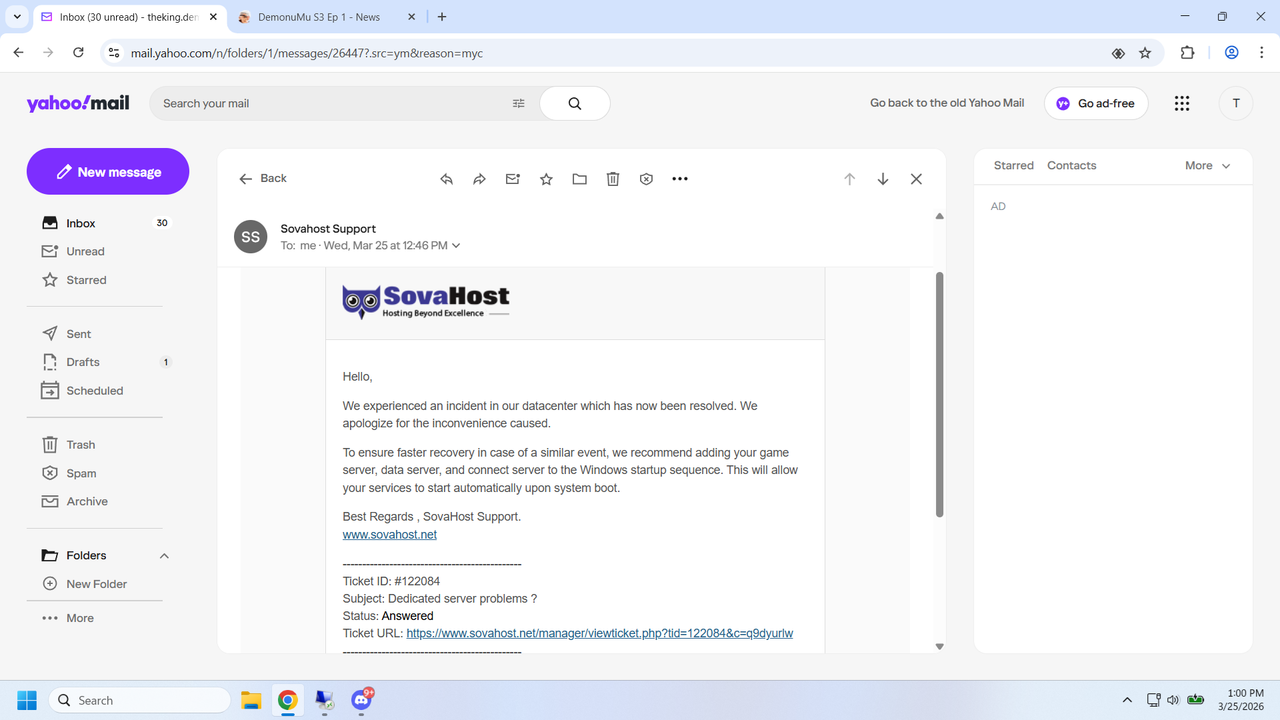Click the Windows taskbar Search box
Viewport: 1280px width, 720px height.
(x=139, y=700)
